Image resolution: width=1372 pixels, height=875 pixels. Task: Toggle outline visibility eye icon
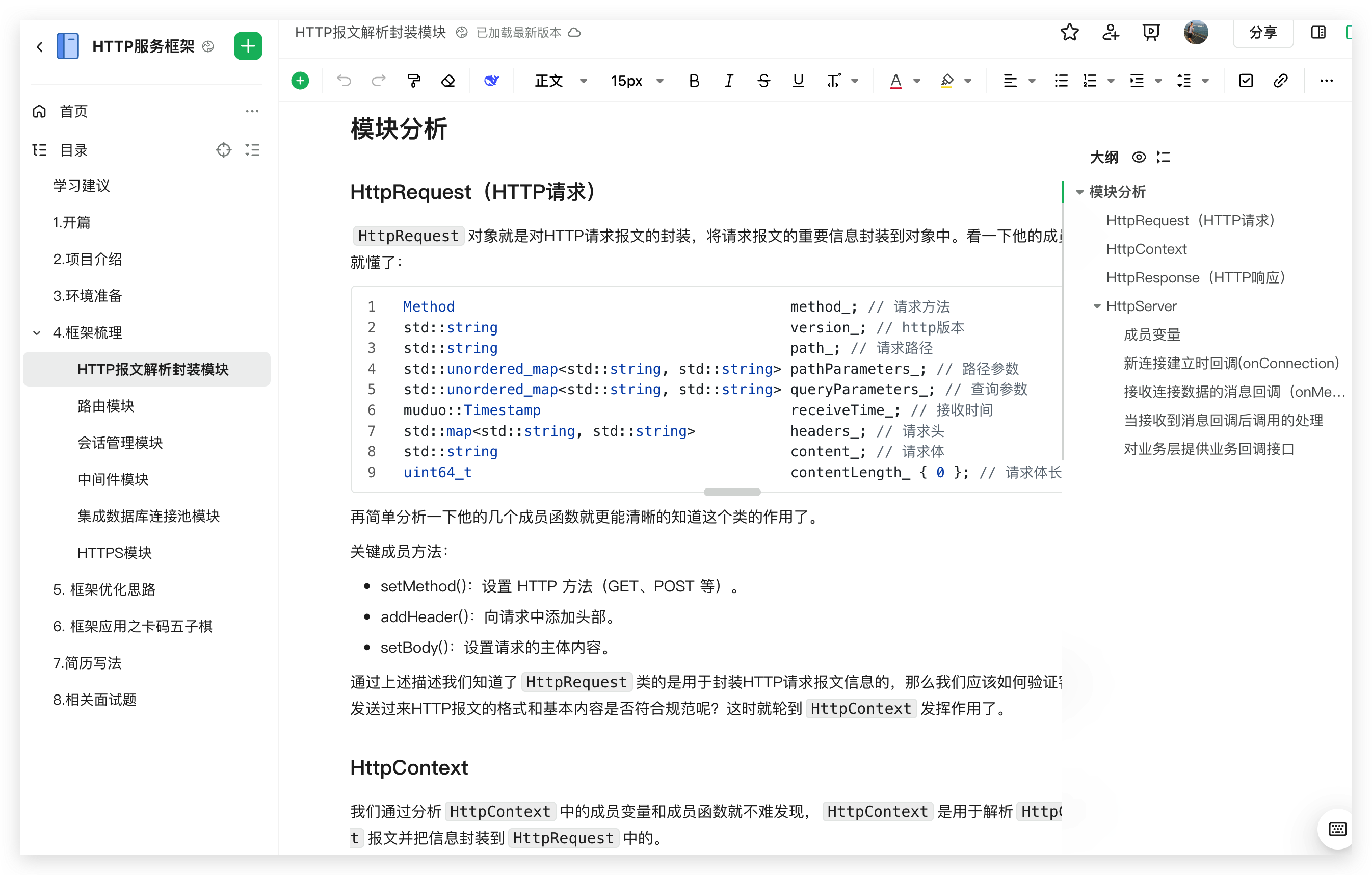(1139, 158)
